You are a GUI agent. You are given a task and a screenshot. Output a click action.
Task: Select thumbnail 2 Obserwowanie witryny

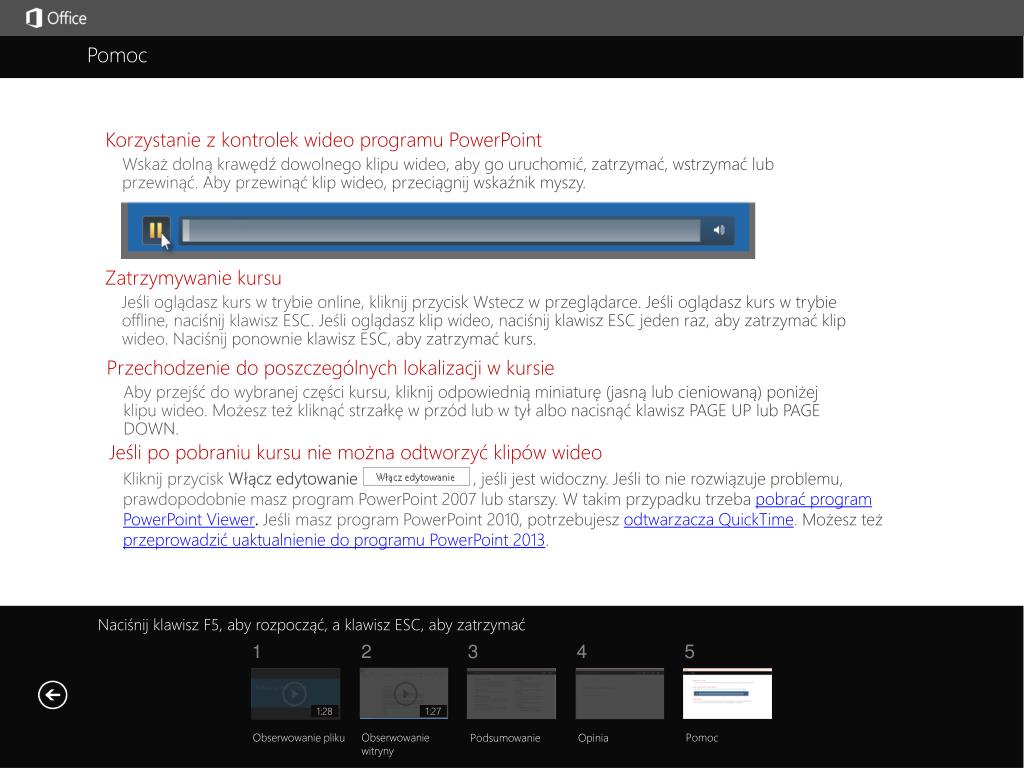pos(404,693)
